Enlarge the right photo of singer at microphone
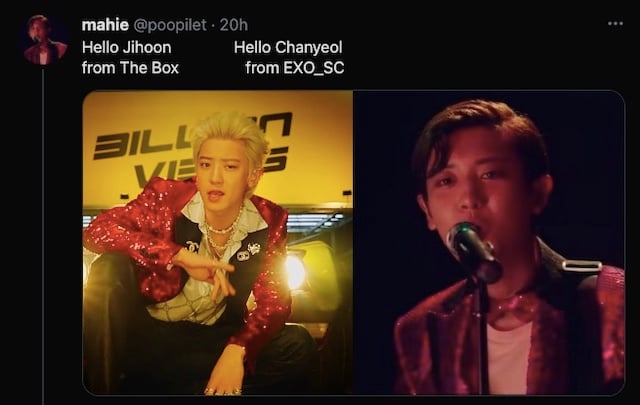The height and width of the screenshot is (405, 640). click(489, 243)
